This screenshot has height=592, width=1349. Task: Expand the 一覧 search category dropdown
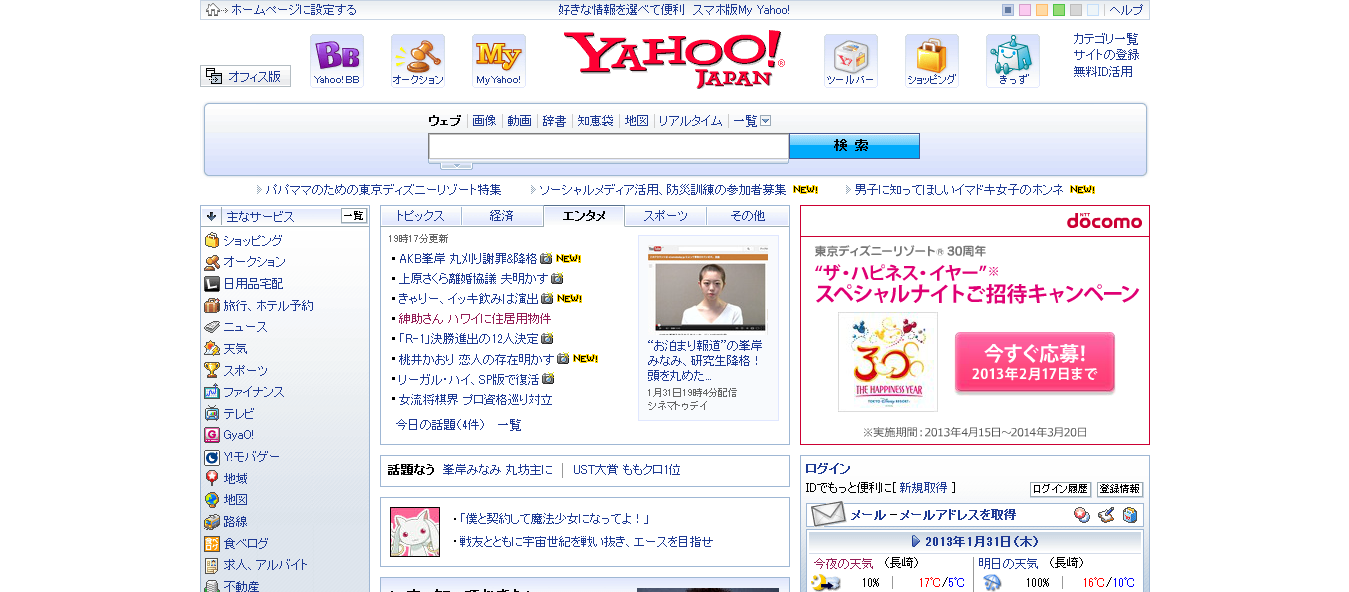point(765,121)
